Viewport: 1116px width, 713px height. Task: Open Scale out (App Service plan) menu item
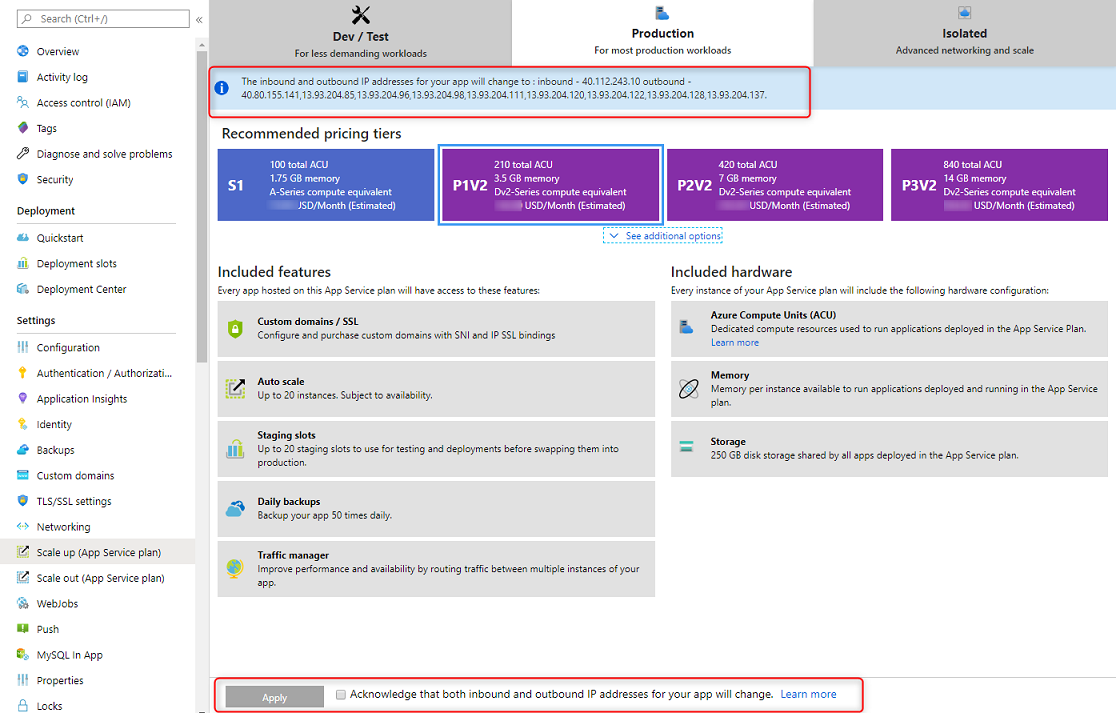click(x=100, y=578)
